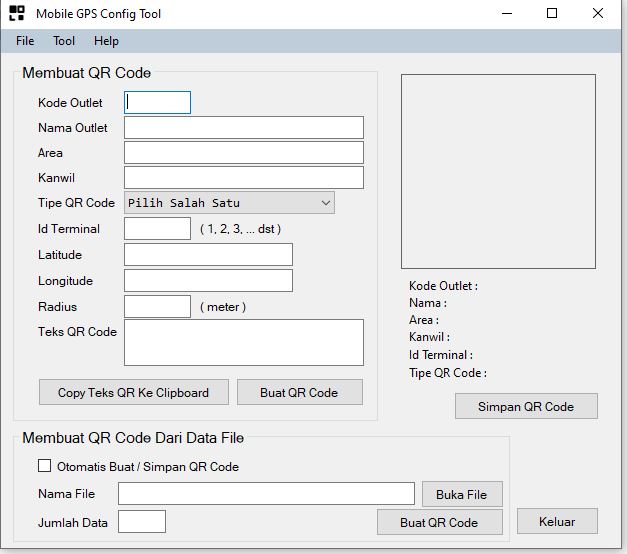627x554 pixels.
Task: Click the Keluar button
Action: pos(557,521)
